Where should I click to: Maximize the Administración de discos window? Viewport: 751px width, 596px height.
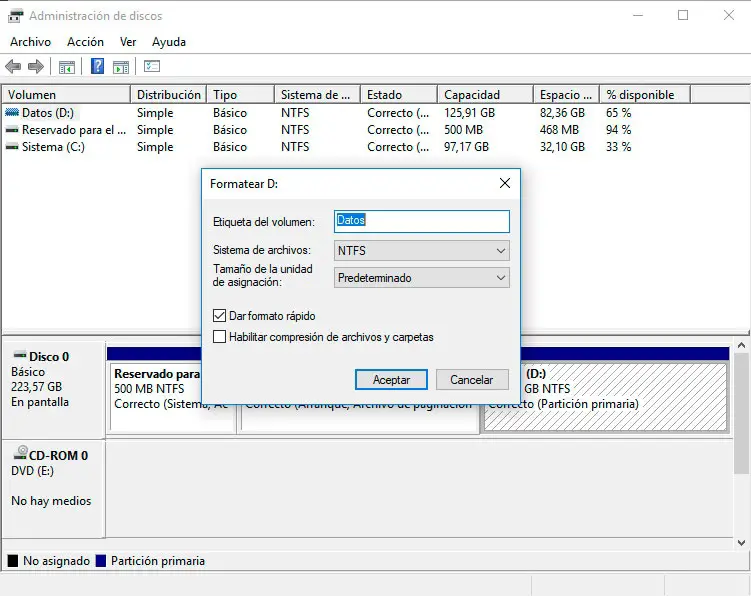[x=683, y=15]
